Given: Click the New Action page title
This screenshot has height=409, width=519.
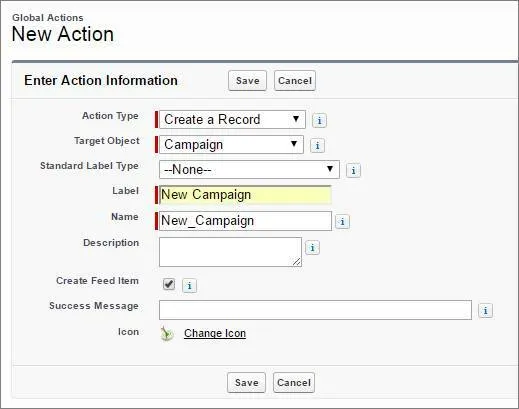Looking at the screenshot, I should (x=63, y=34).
